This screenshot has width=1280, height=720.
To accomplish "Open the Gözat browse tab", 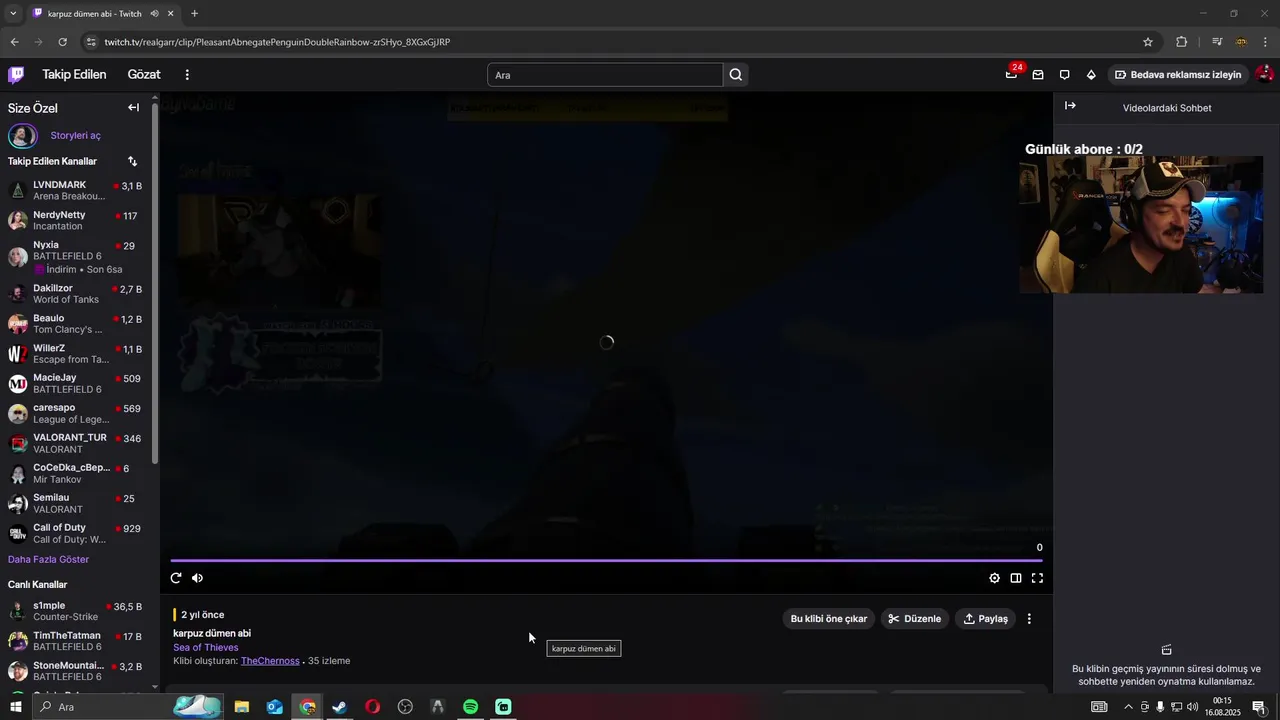I will tap(144, 75).
